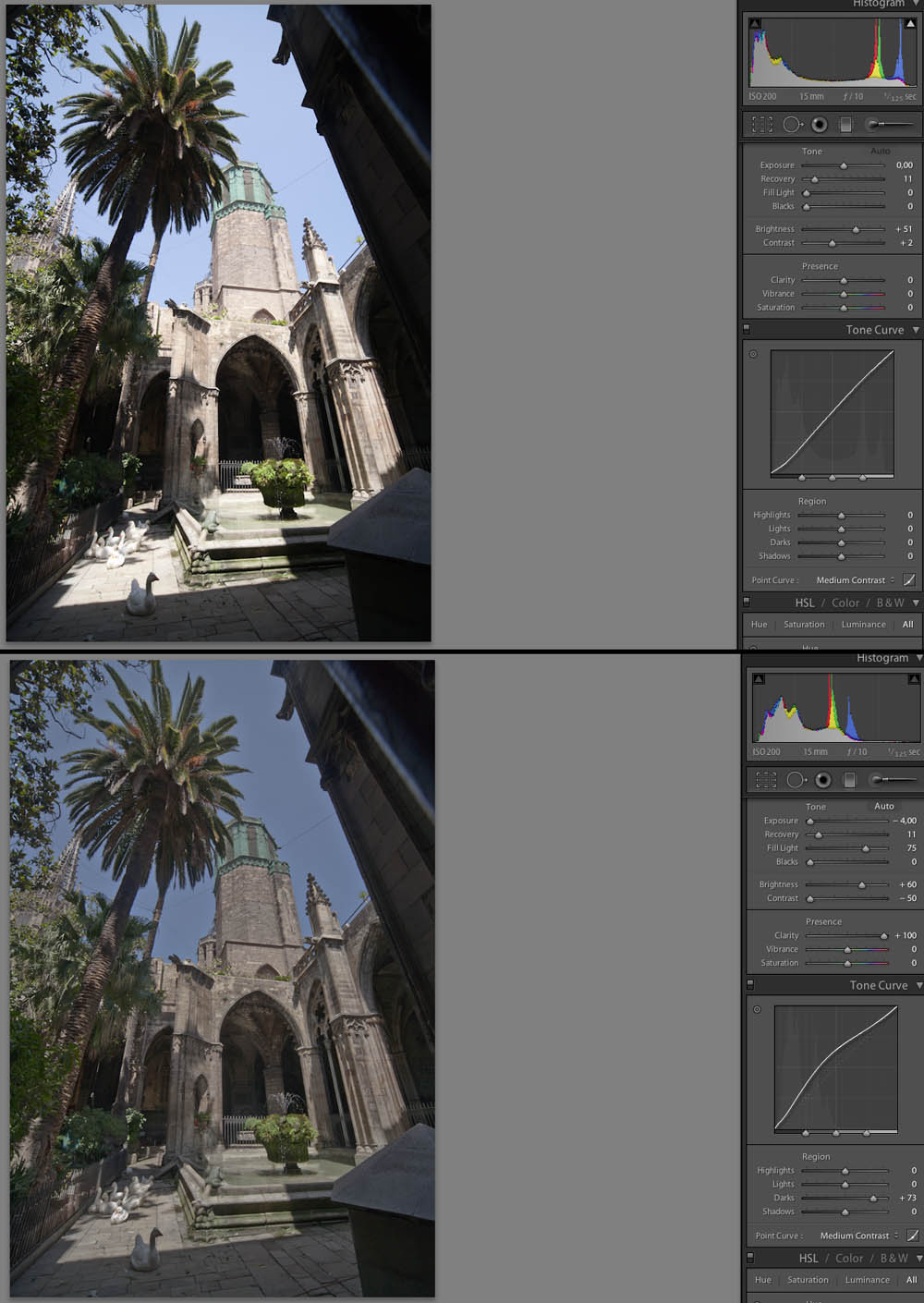This screenshot has height=1303, width=924.
Task: Switch off the Tone Curve panel in upper view
Action: pyautogui.click(x=747, y=329)
